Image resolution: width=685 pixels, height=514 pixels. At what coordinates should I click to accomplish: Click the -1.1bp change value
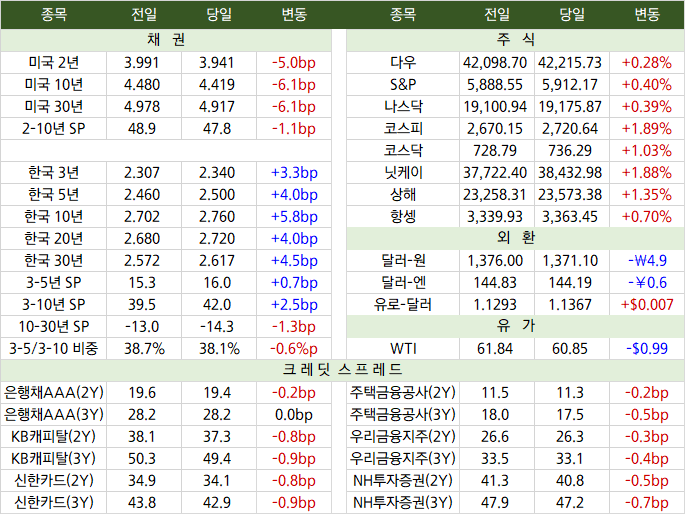[294, 129]
